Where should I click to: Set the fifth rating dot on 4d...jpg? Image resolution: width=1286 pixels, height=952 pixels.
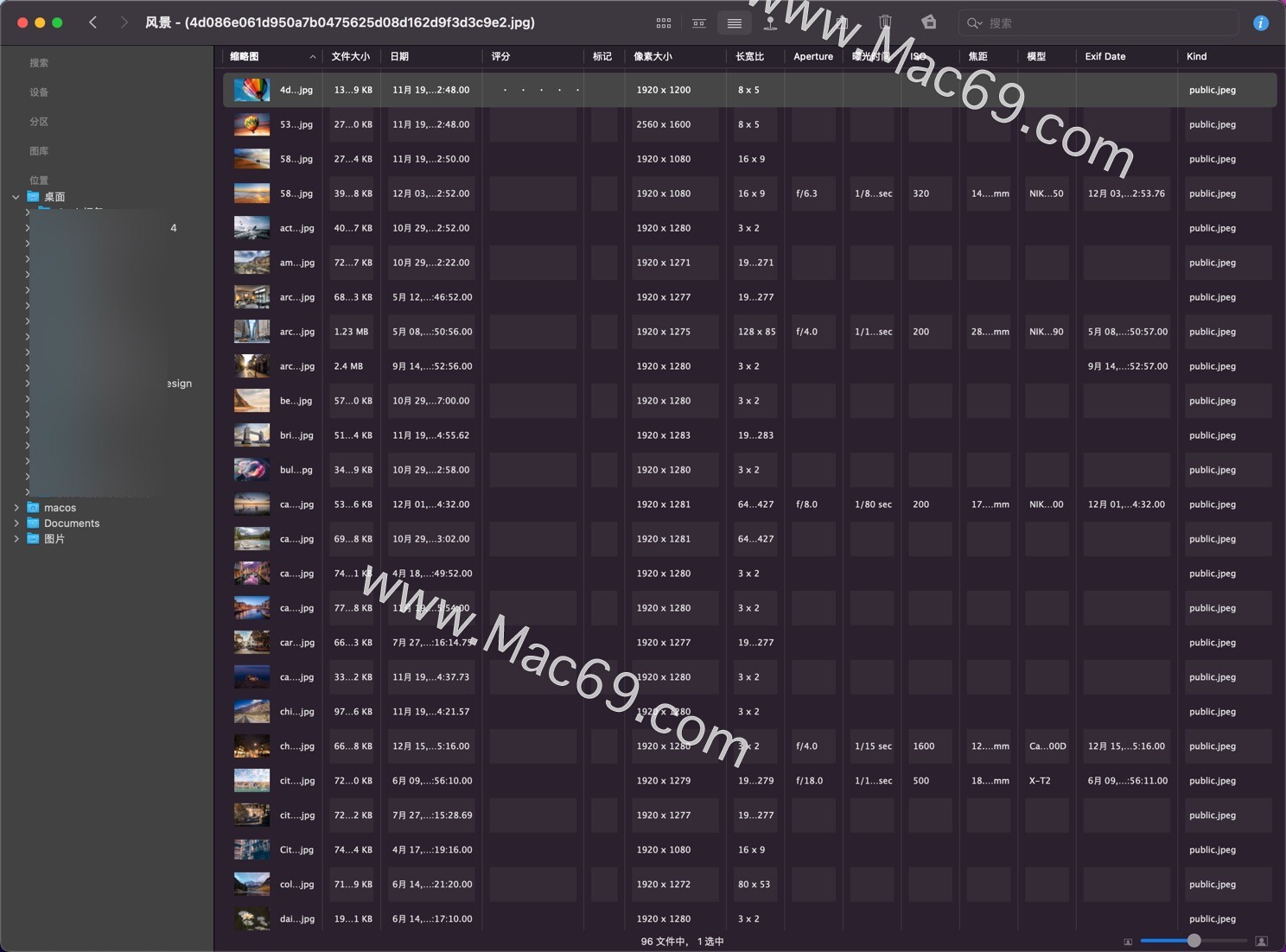(577, 90)
